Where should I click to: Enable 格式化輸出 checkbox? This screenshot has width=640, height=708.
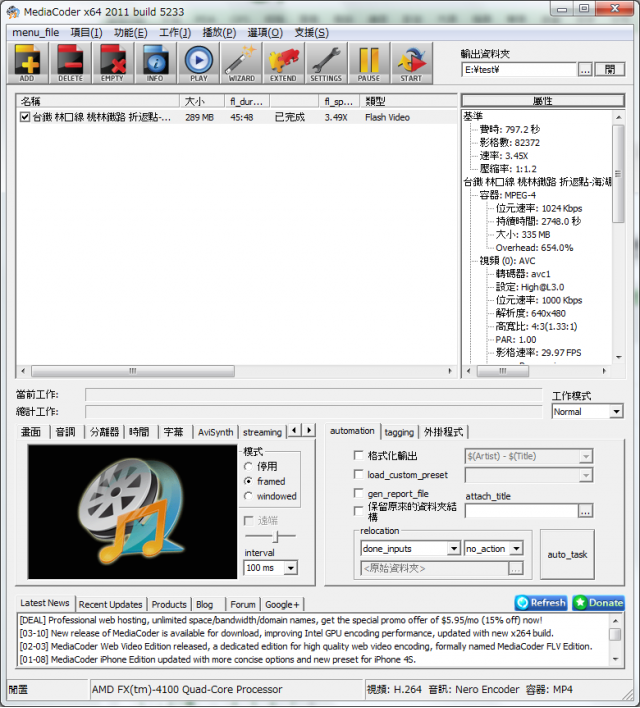359,455
